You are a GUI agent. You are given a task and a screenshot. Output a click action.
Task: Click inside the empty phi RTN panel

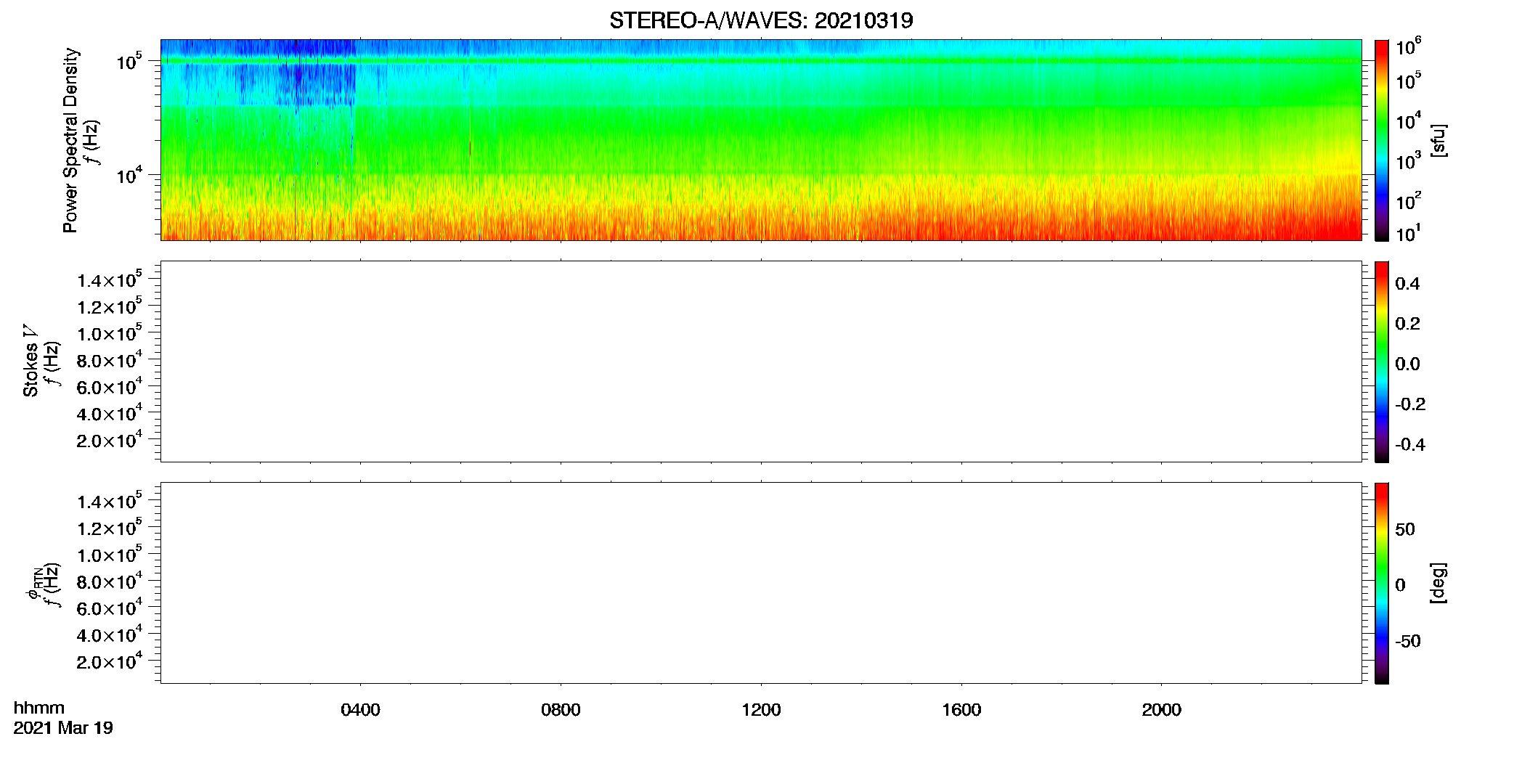click(761, 583)
